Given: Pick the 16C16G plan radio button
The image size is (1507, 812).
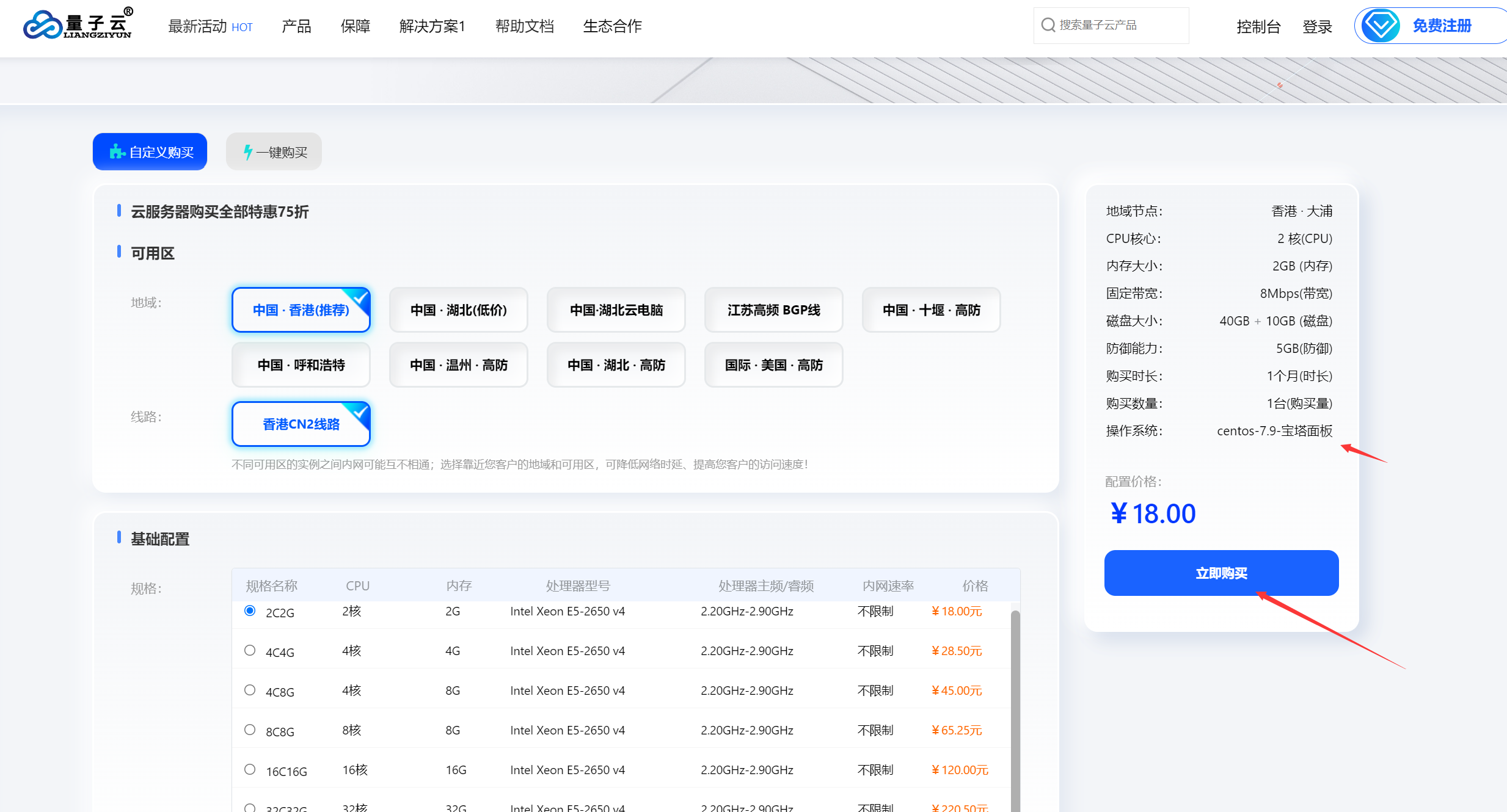Looking at the screenshot, I should point(250,770).
